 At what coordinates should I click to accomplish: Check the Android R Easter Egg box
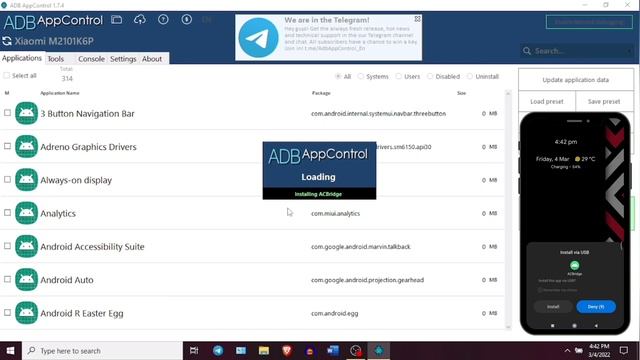[7, 312]
